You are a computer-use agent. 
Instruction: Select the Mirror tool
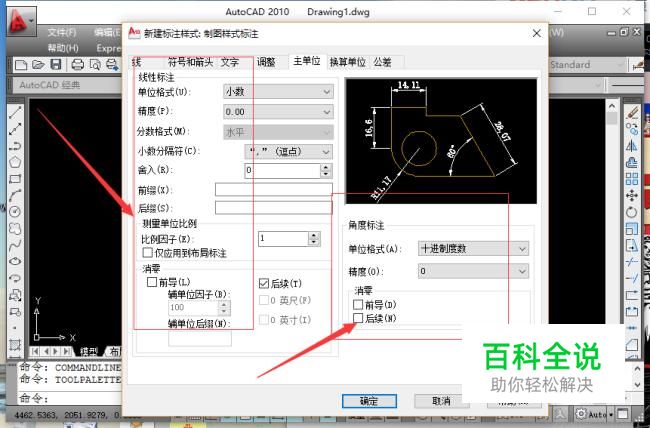(x=632, y=146)
